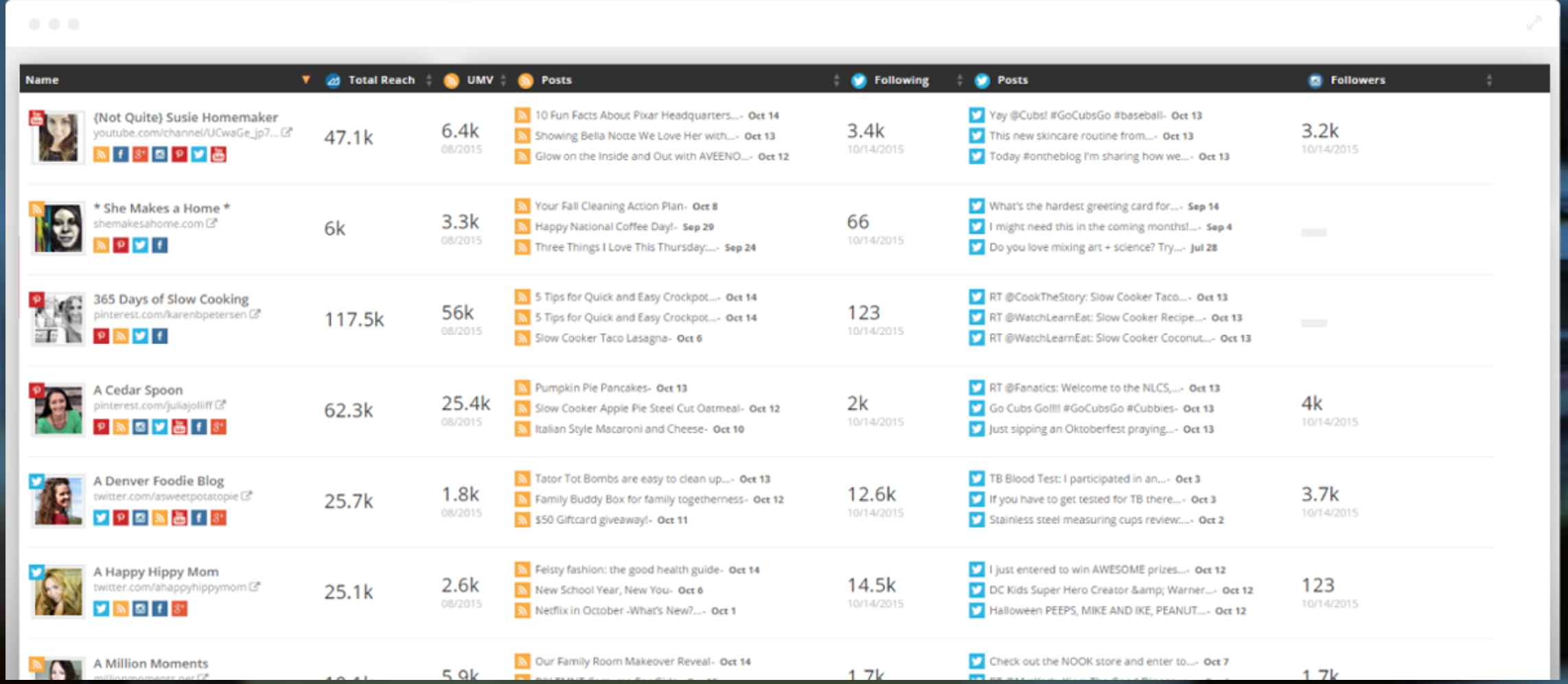This screenshot has height=684, width=1568.
Task: Open She Makes a Home Facebook icon
Action: pos(160,245)
